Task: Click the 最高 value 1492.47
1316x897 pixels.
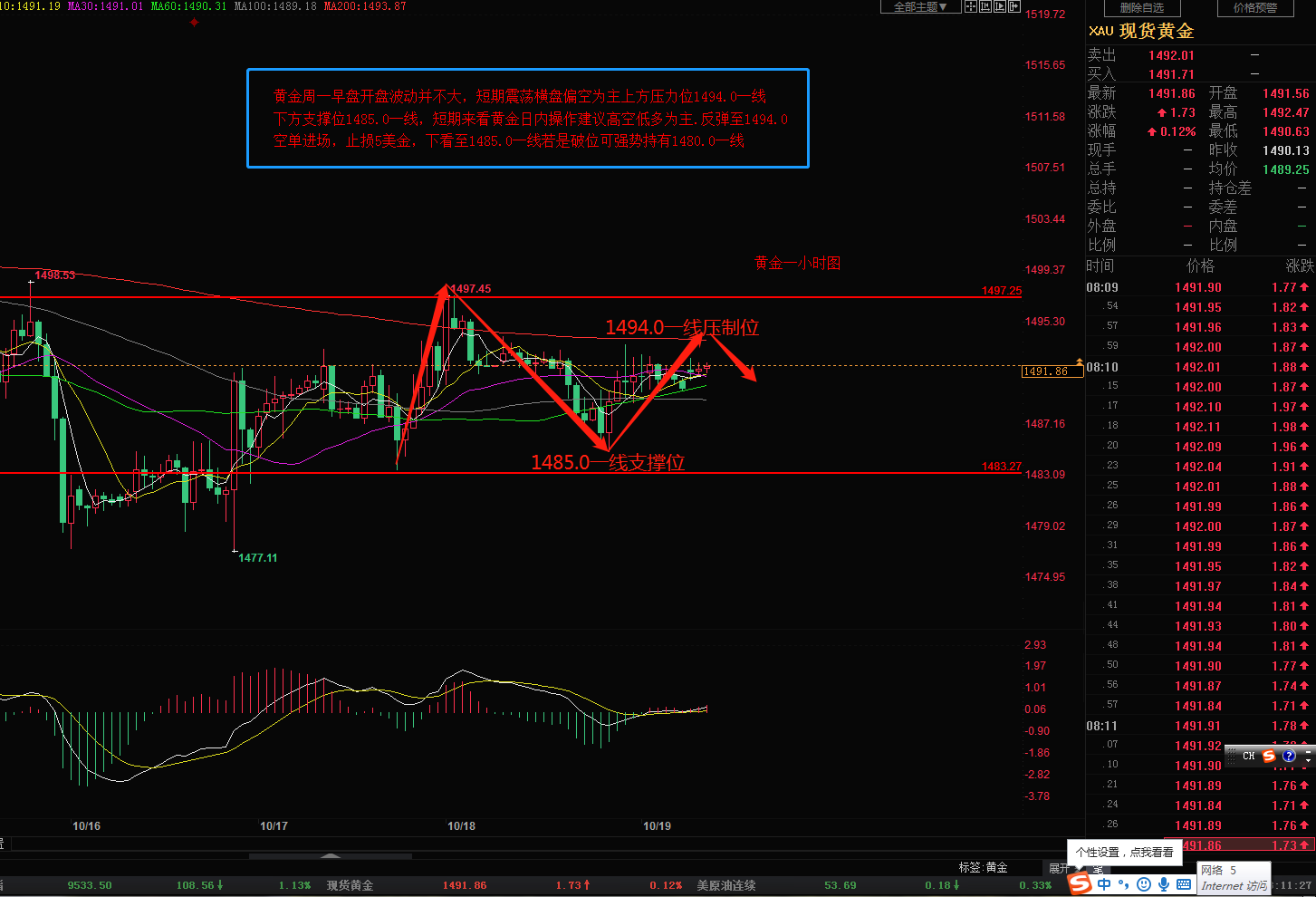Action: (1285, 112)
